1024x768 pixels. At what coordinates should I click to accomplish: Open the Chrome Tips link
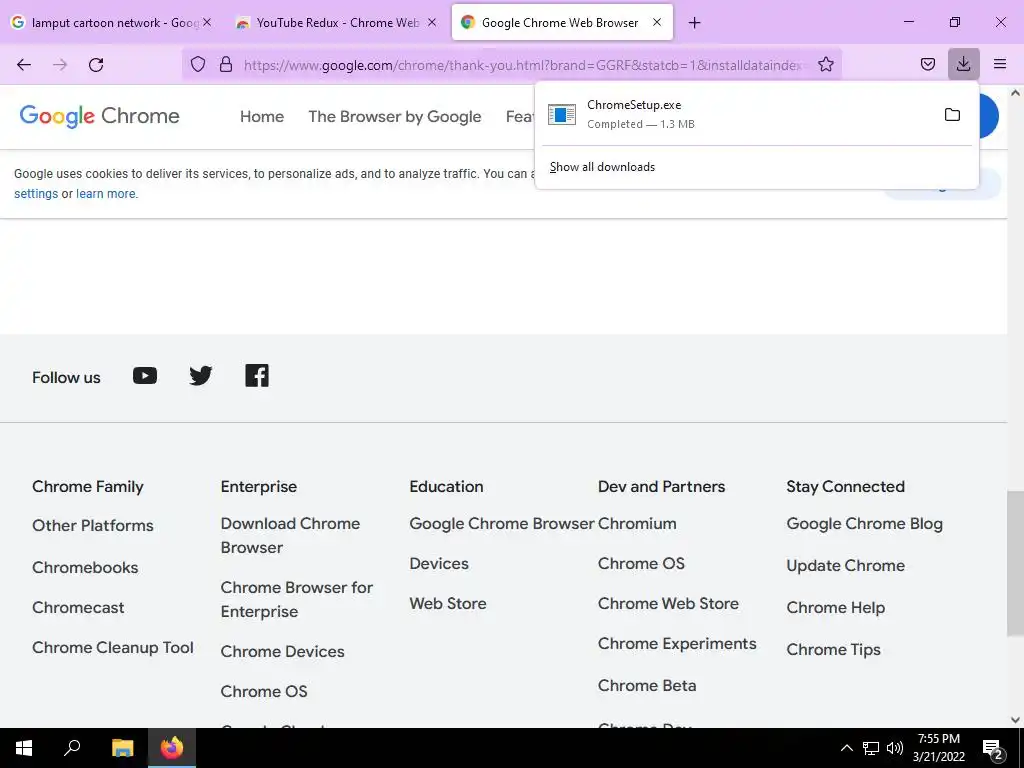(833, 650)
